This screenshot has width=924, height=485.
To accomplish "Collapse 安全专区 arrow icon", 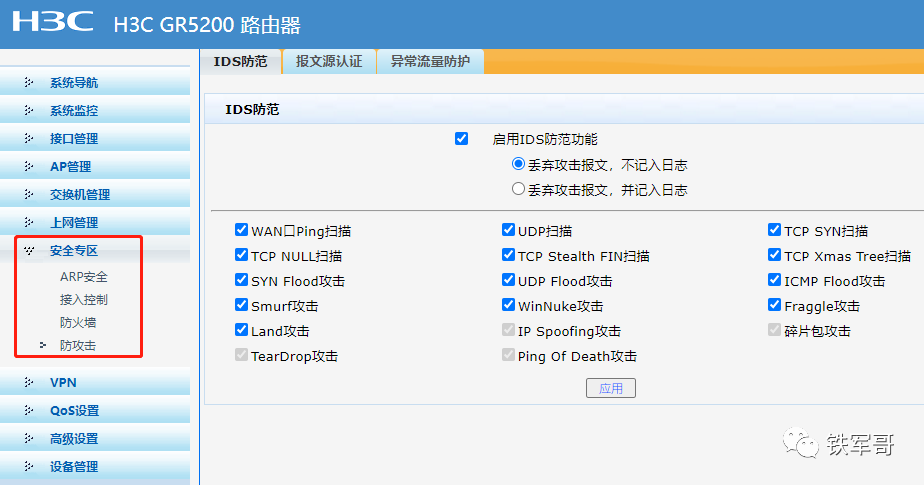I will (28, 250).
